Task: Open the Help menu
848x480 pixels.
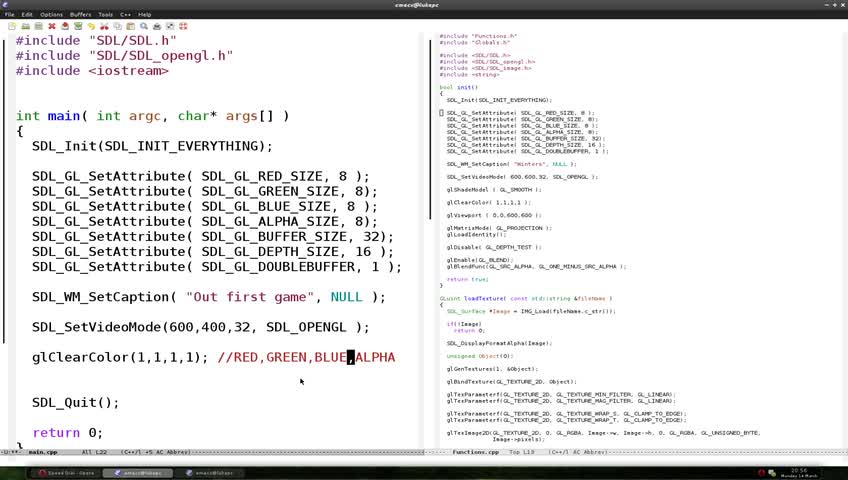Action: [144, 15]
